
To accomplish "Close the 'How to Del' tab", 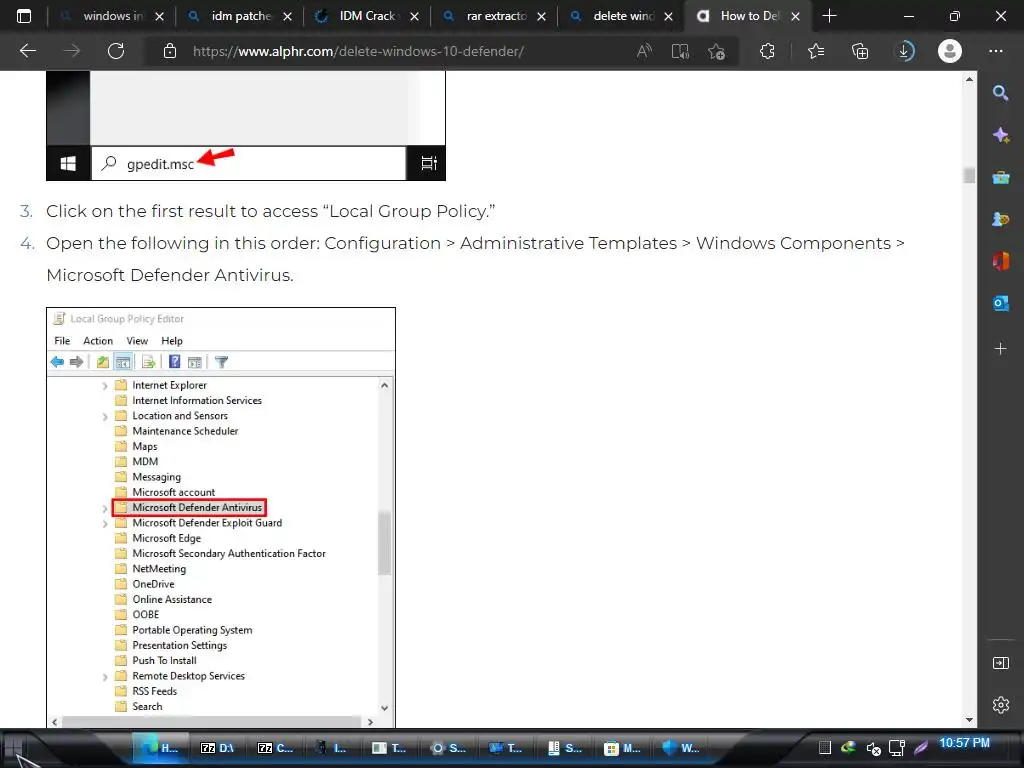I will 795,16.
